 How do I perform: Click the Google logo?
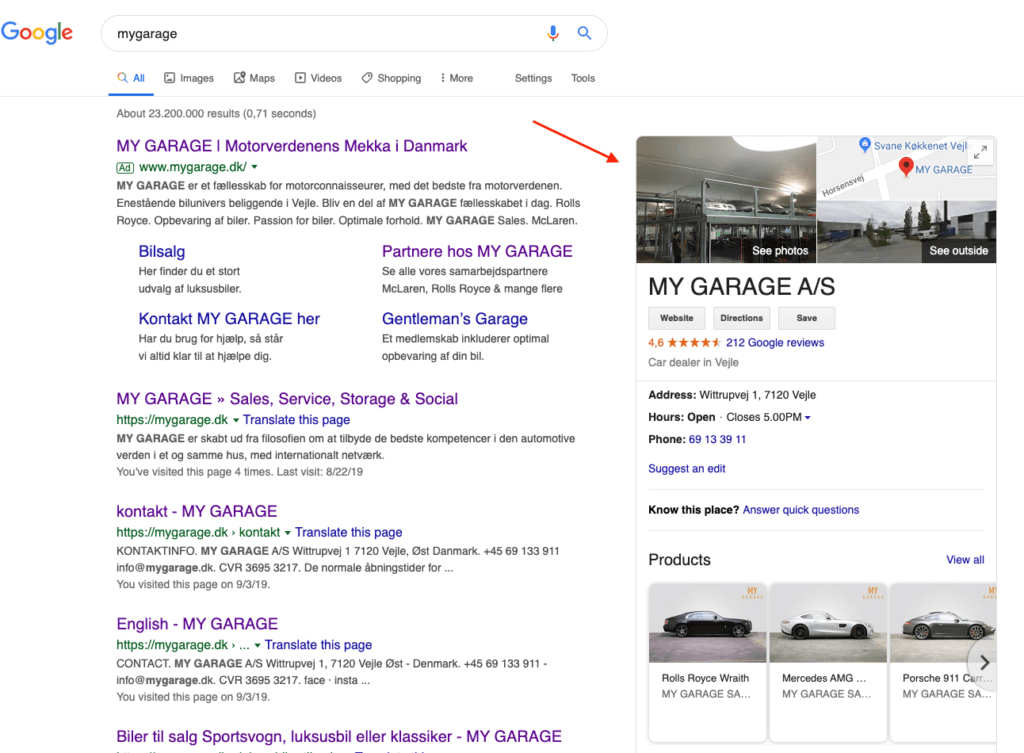click(37, 33)
